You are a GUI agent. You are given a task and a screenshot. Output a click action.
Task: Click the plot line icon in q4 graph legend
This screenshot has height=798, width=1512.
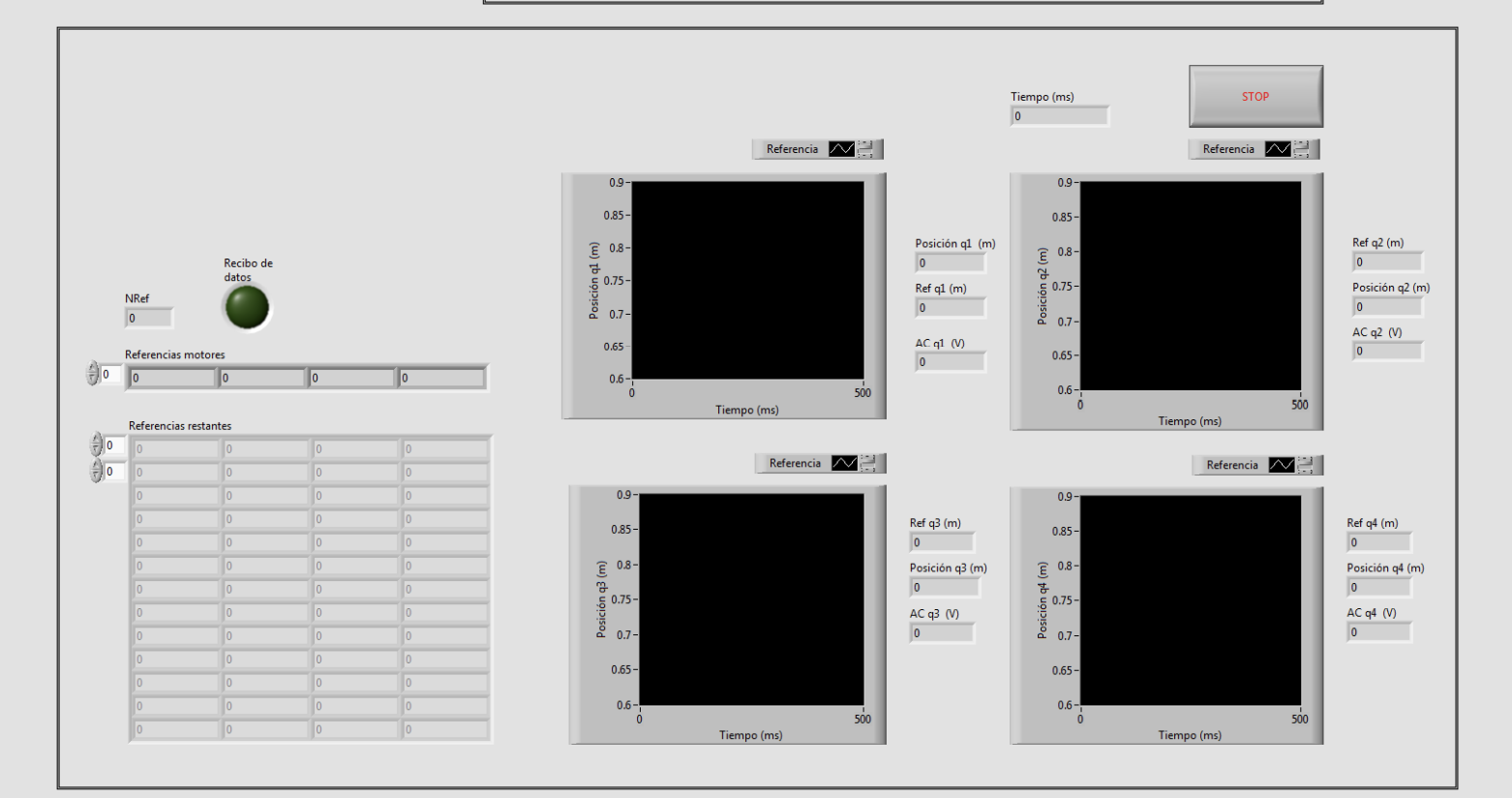pos(1281,466)
